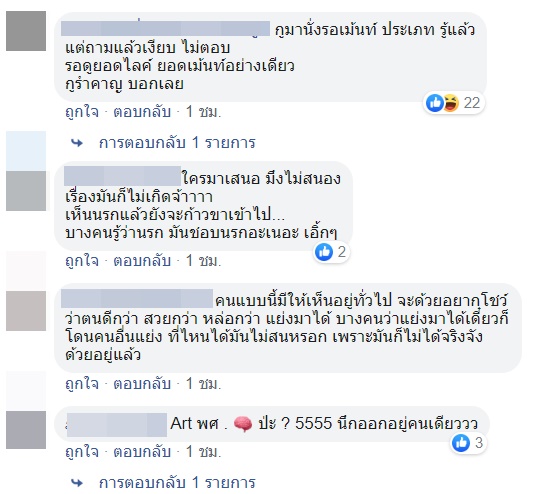Expand การตอบกลับ 1 รายการ under the Art comment

tap(177, 483)
